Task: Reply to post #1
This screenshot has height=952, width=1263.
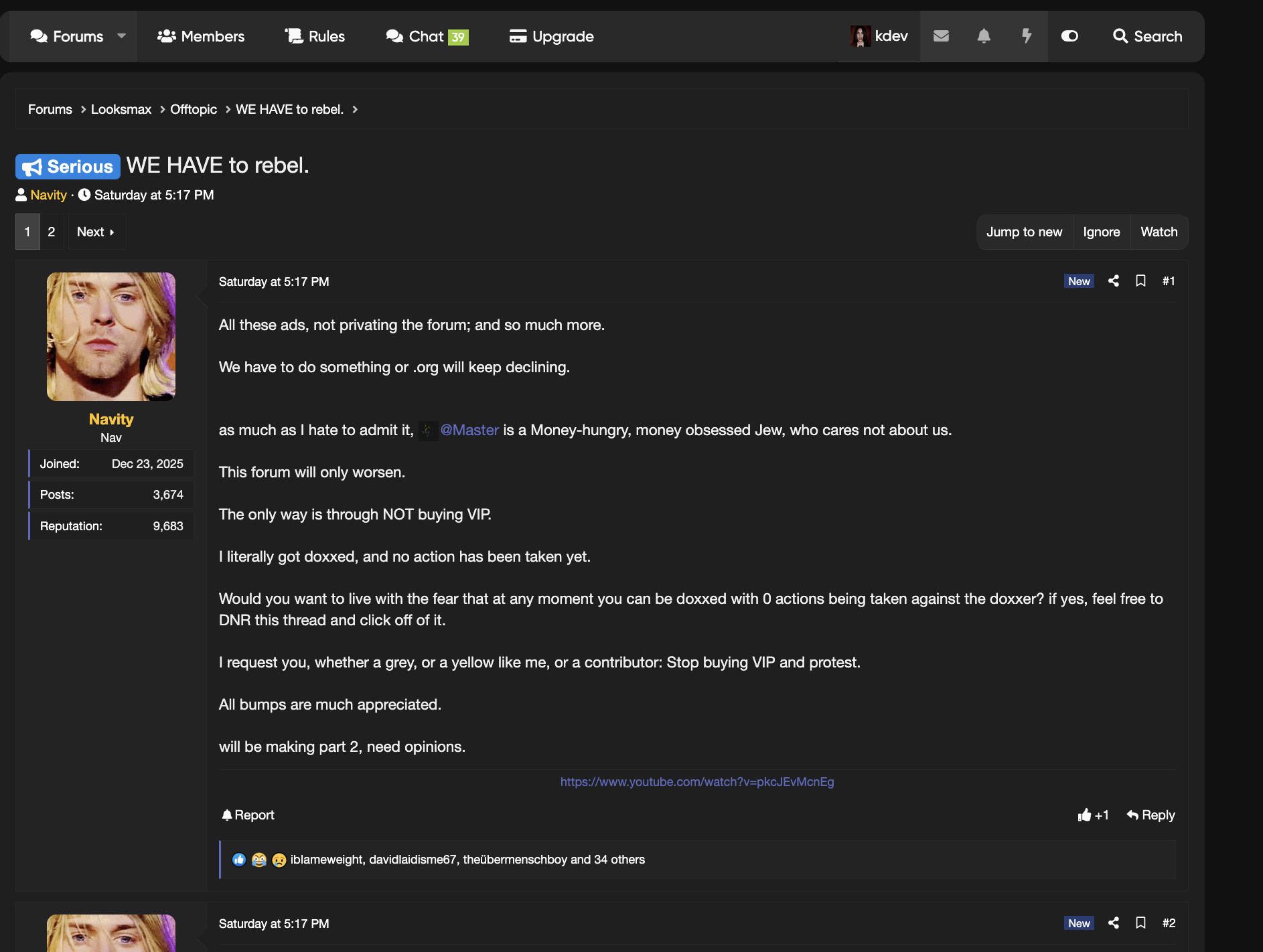Action: pos(1150,815)
